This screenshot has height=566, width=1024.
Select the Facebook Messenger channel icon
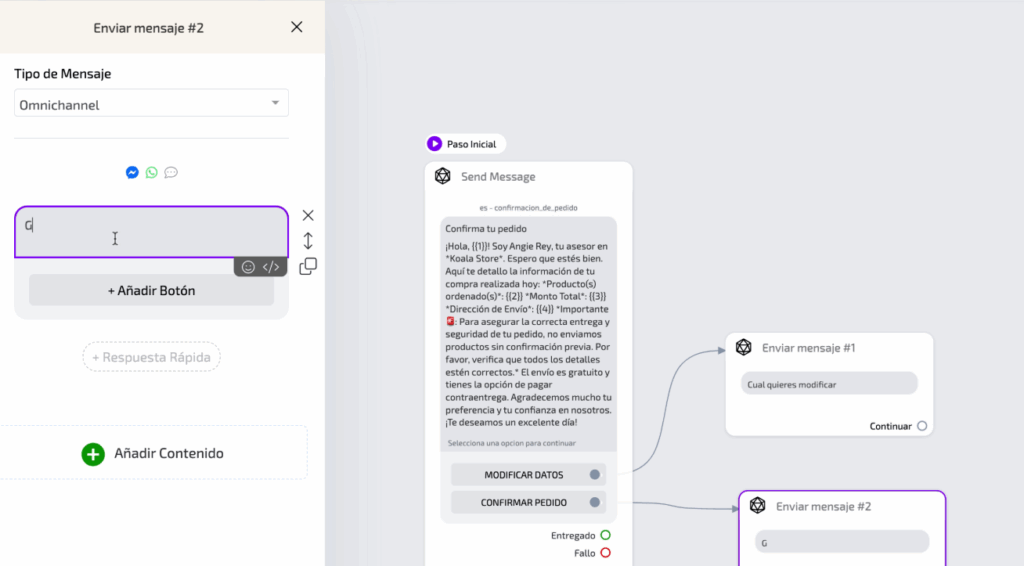(x=132, y=172)
